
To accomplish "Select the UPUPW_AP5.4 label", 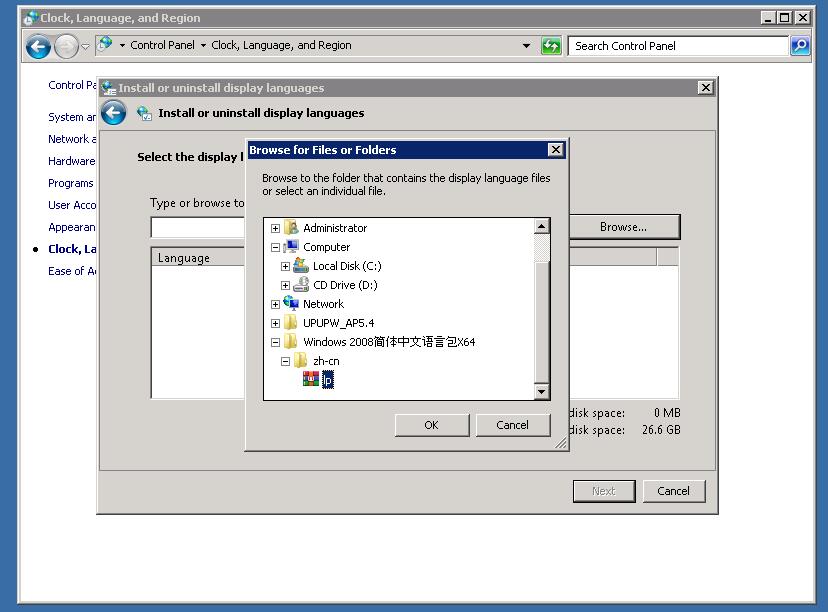I will (x=338, y=323).
